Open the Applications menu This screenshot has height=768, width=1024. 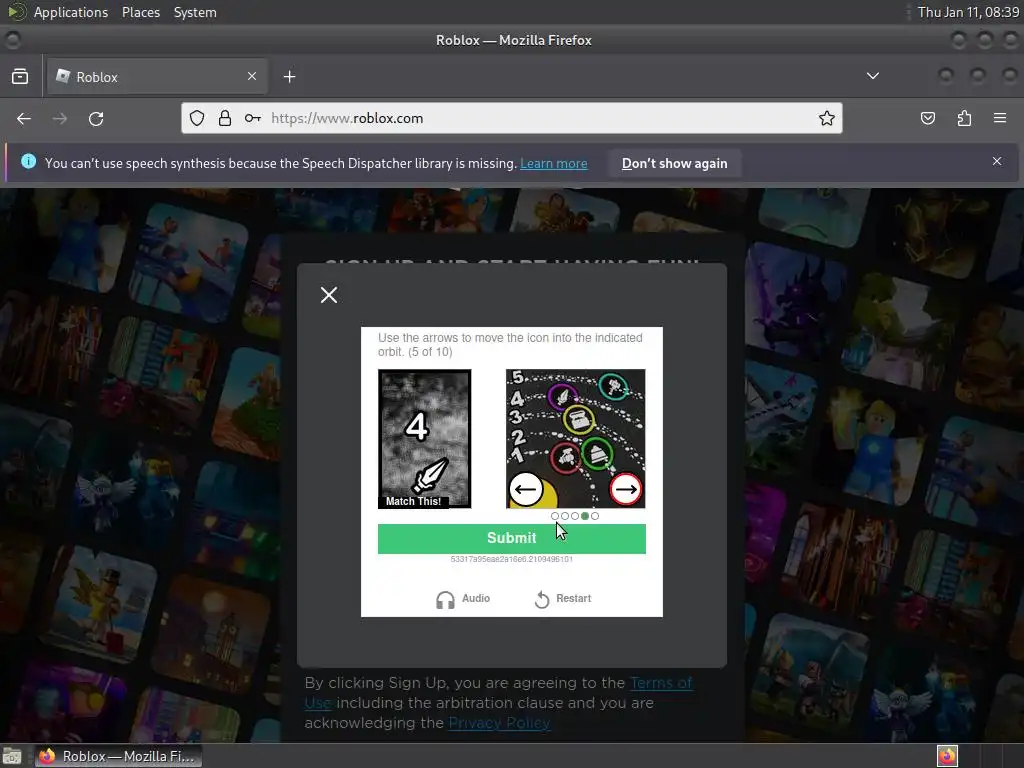(71, 12)
